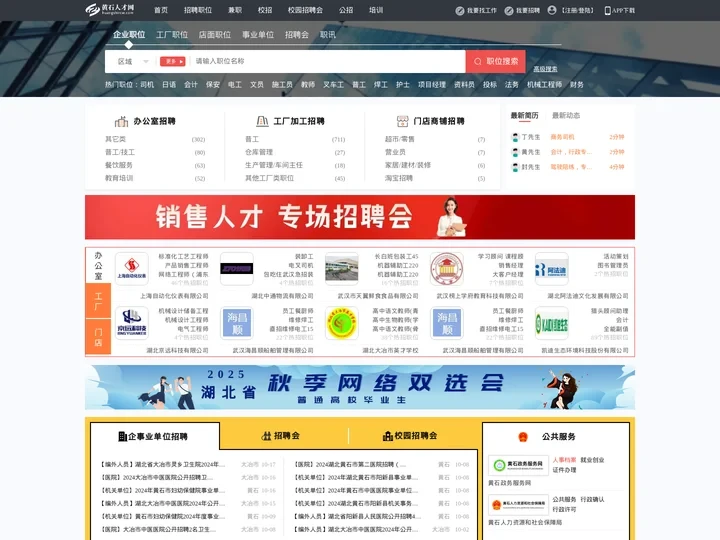Viewport: 720px width, 540px height.
Task: Click the briefcase icon next to 办公室招聘
Action: [121, 121]
